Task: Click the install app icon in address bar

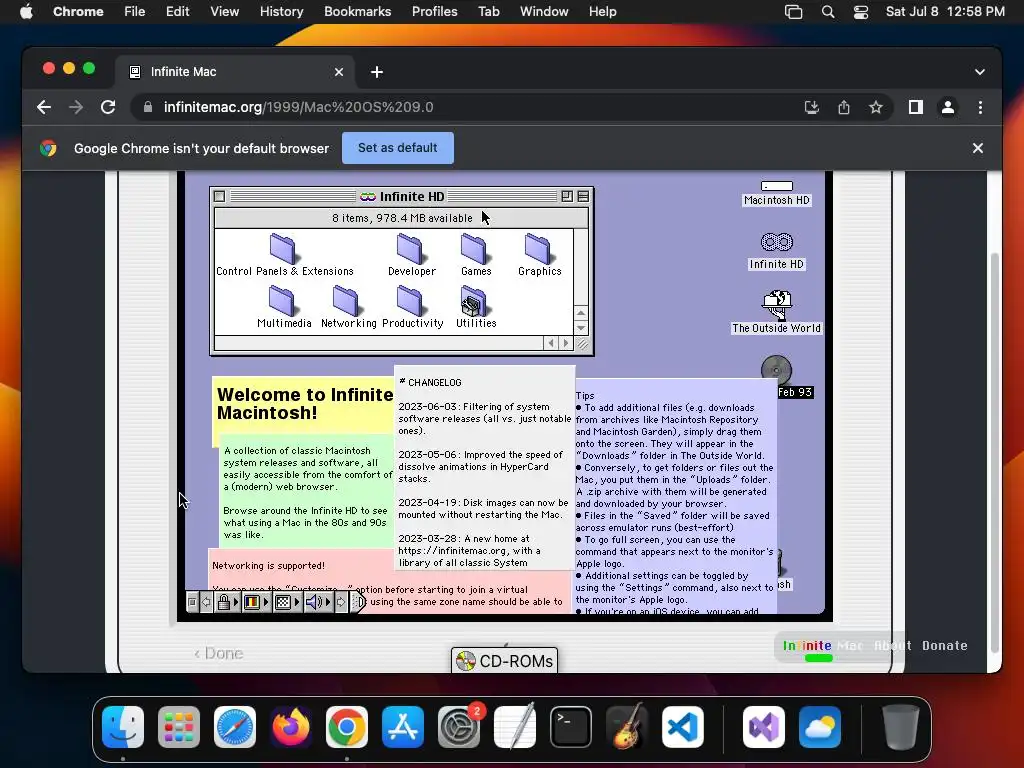Action: 812,107
